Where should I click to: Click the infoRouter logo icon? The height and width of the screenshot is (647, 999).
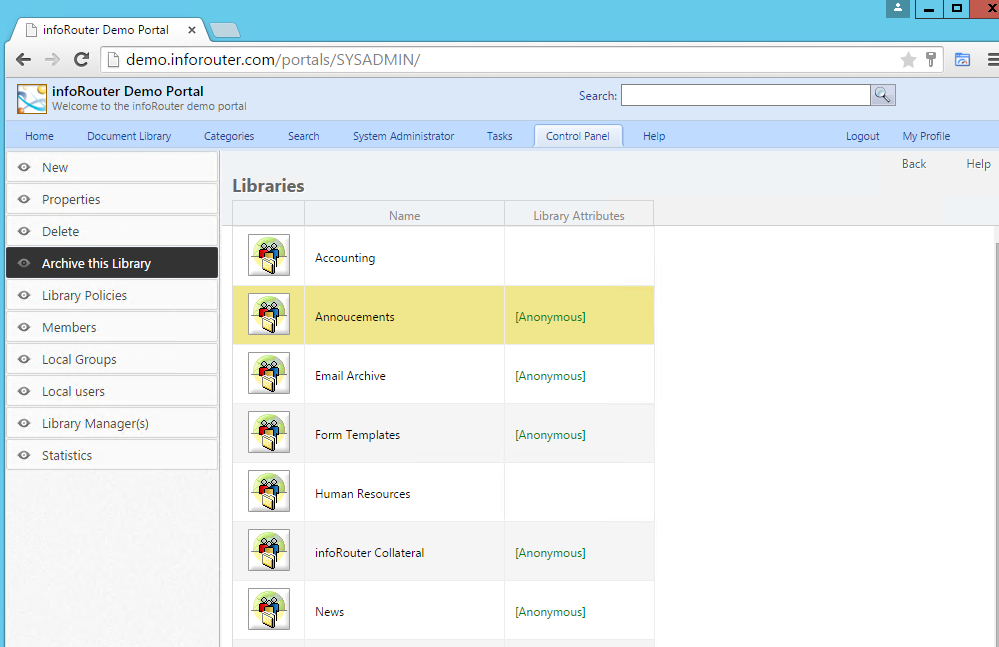pos(32,99)
